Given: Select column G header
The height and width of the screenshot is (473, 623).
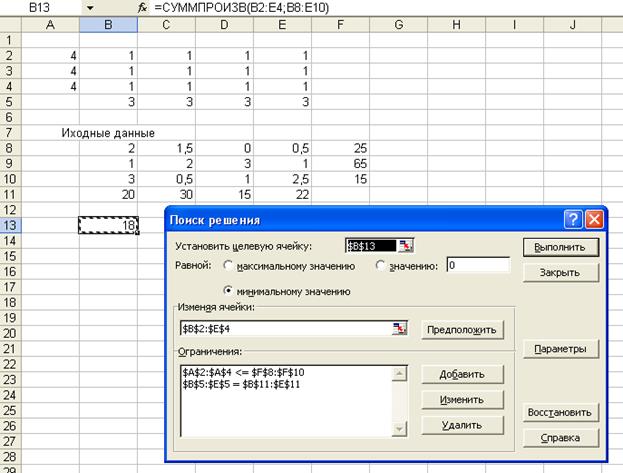Looking at the screenshot, I should click(x=399, y=25).
